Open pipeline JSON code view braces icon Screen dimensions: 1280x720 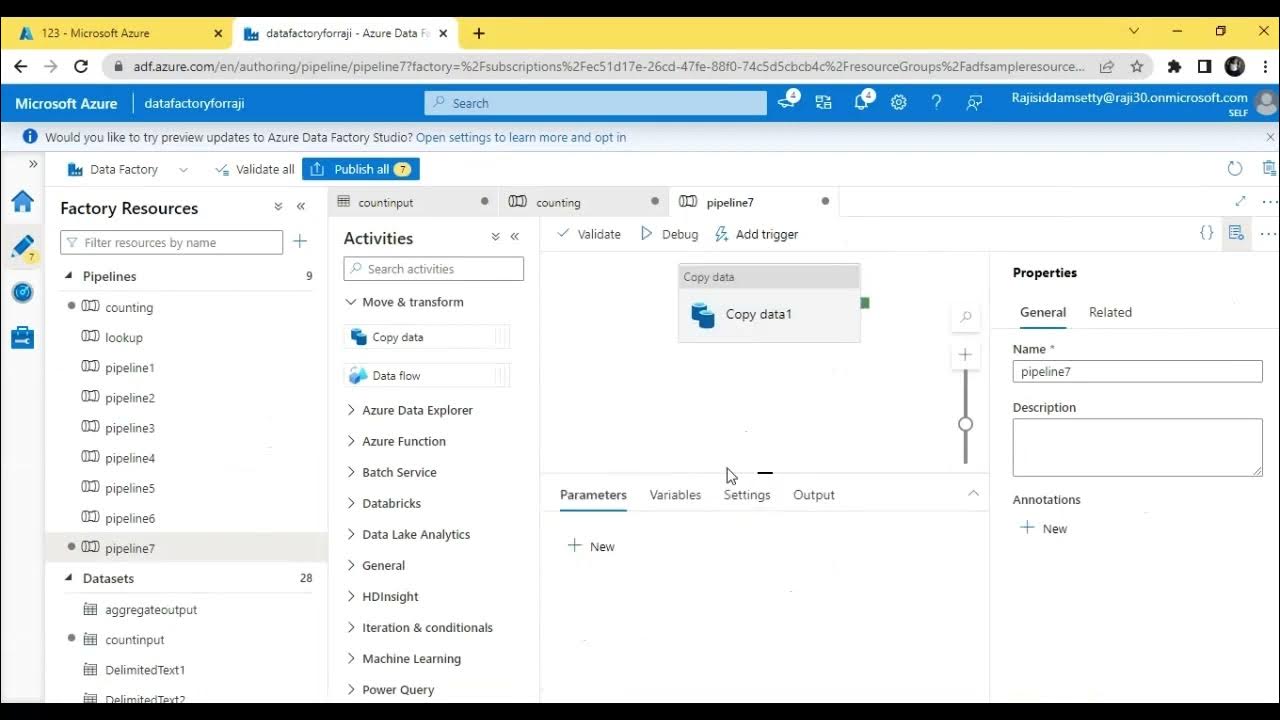1207,233
